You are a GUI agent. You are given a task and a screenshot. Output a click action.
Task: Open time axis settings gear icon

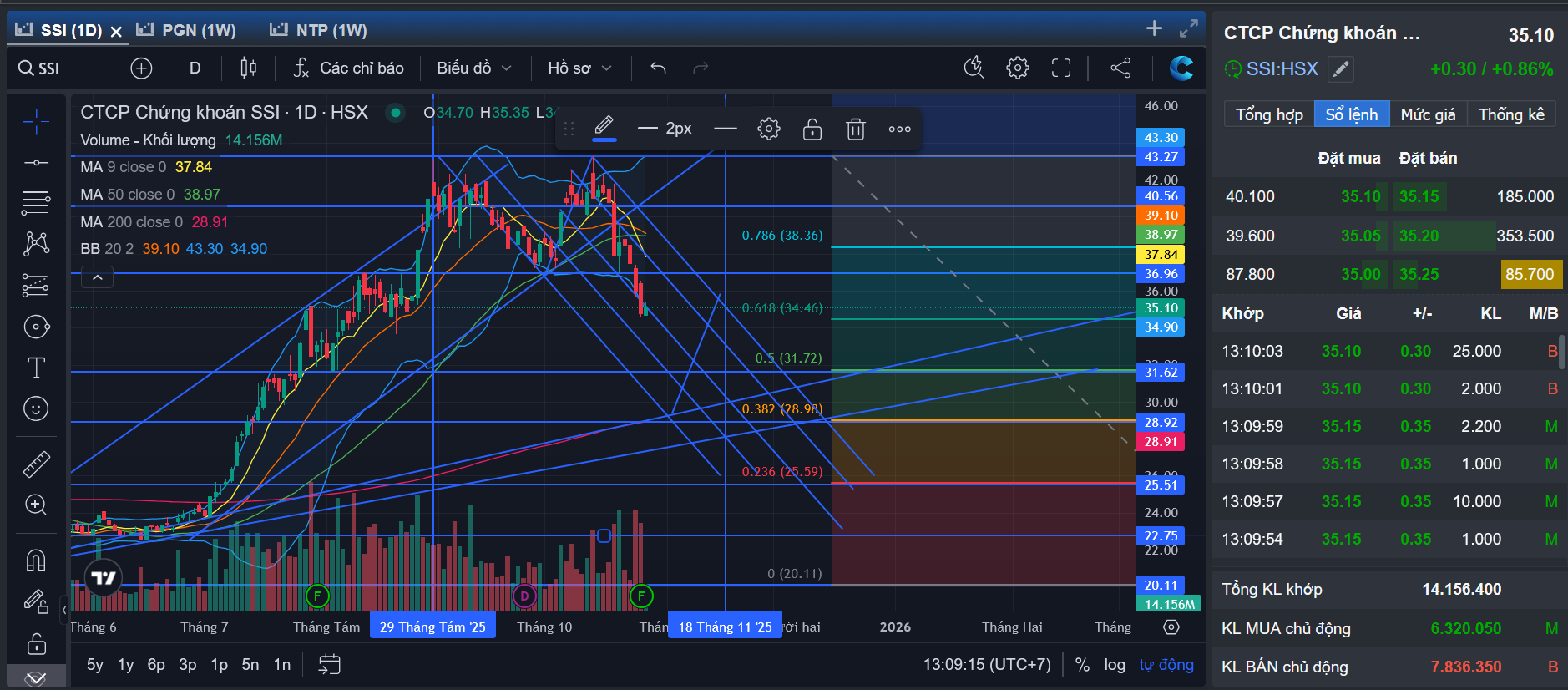click(x=1171, y=627)
